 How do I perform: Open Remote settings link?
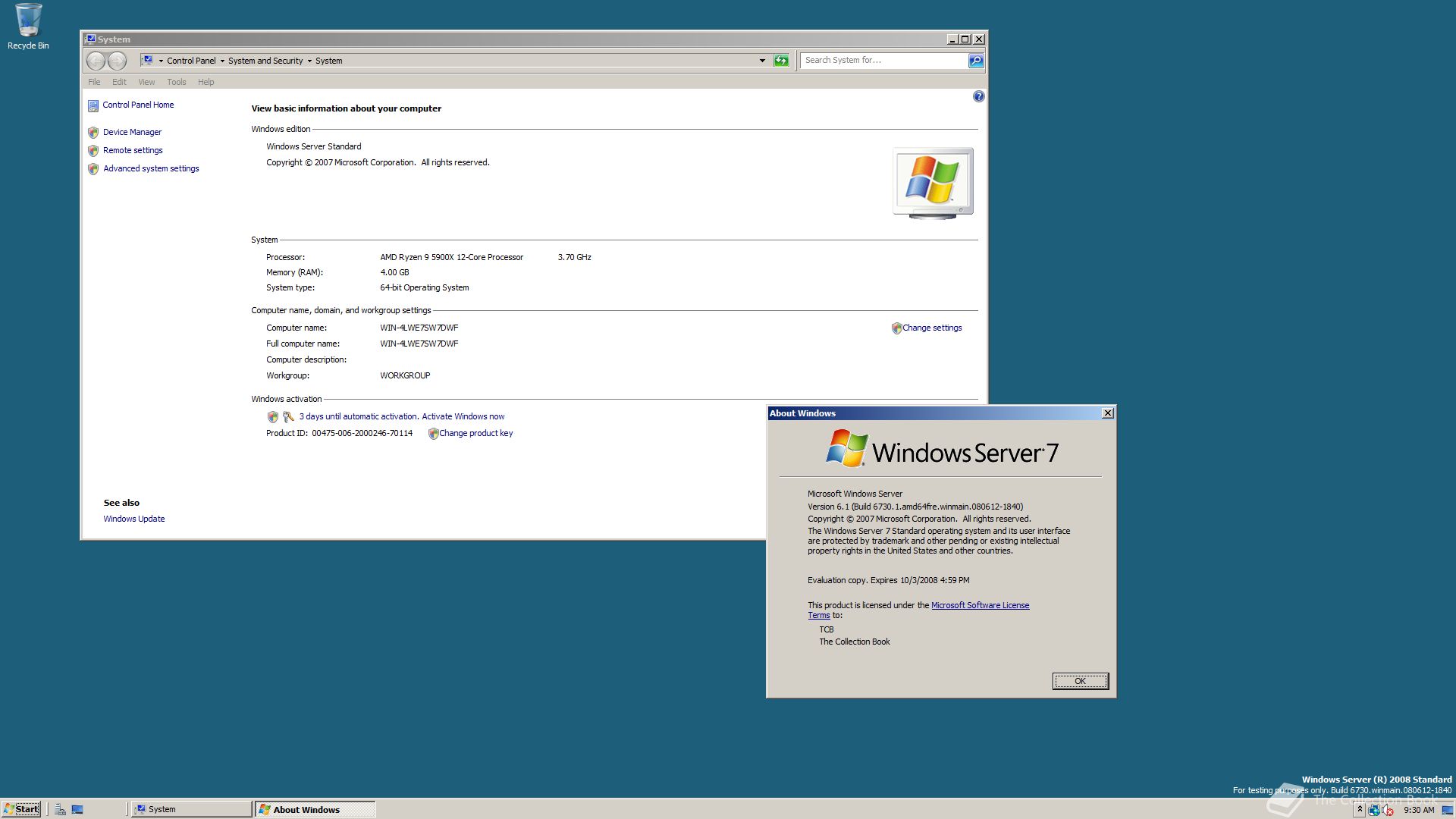[133, 150]
